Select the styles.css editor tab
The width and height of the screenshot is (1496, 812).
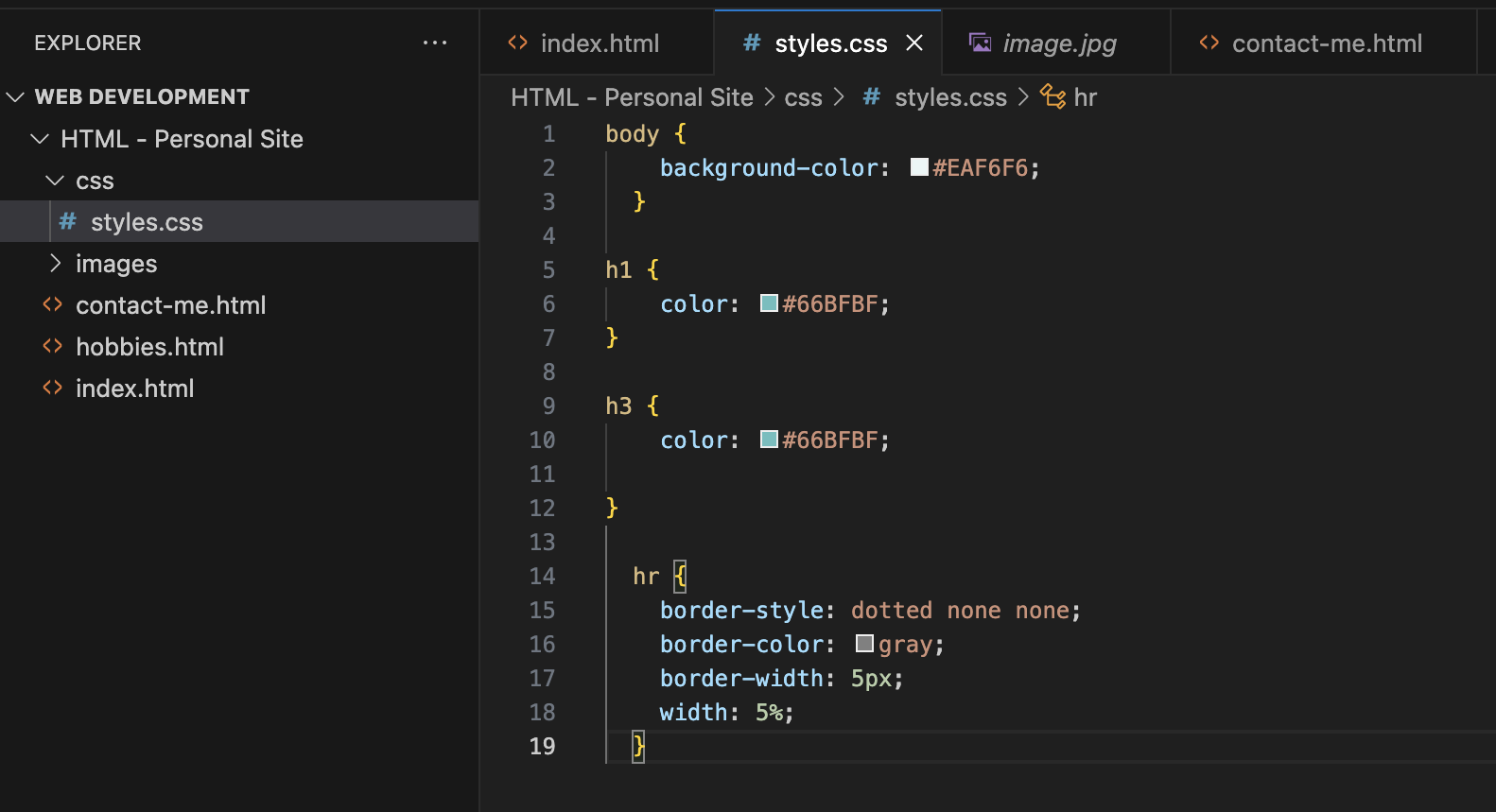pyautogui.click(x=828, y=43)
